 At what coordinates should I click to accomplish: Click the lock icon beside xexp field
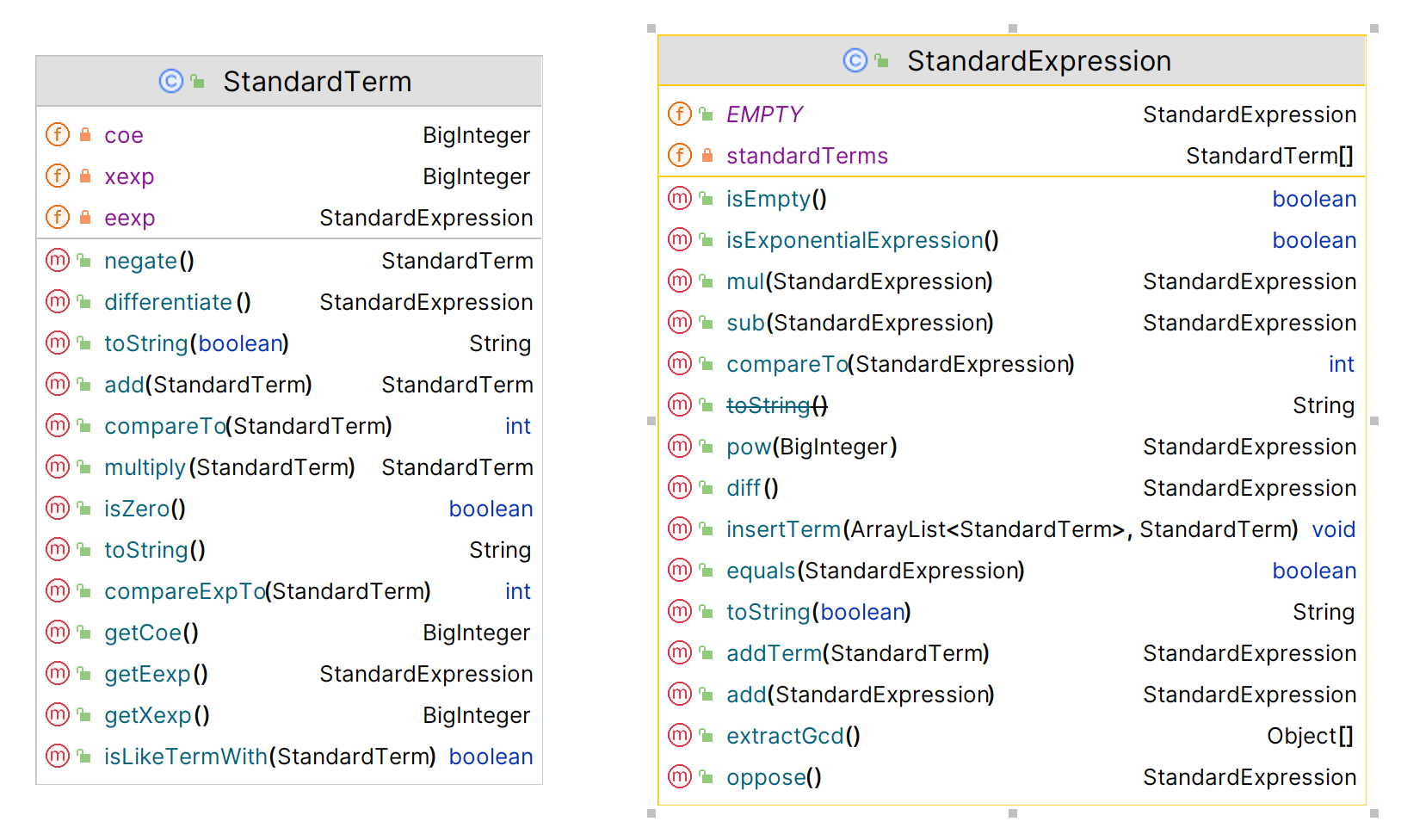85,176
